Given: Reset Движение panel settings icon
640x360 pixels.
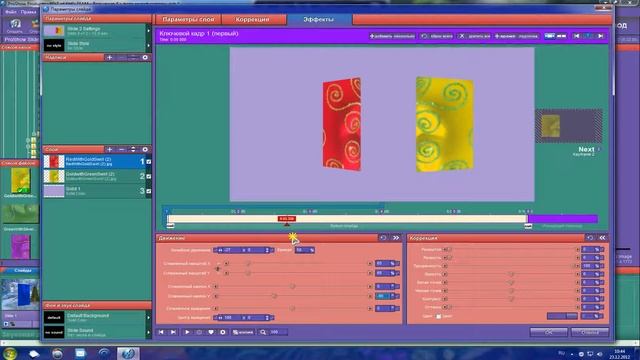Looking at the screenshot, I should [383, 238].
